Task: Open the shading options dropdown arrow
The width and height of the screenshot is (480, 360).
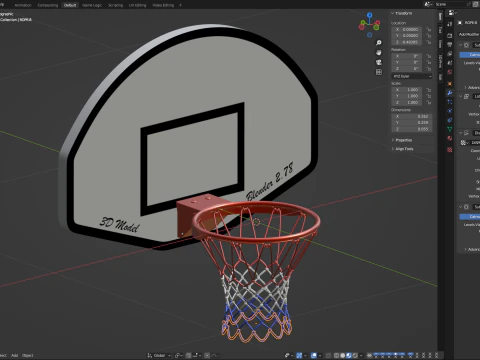Action: click(361, 355)
